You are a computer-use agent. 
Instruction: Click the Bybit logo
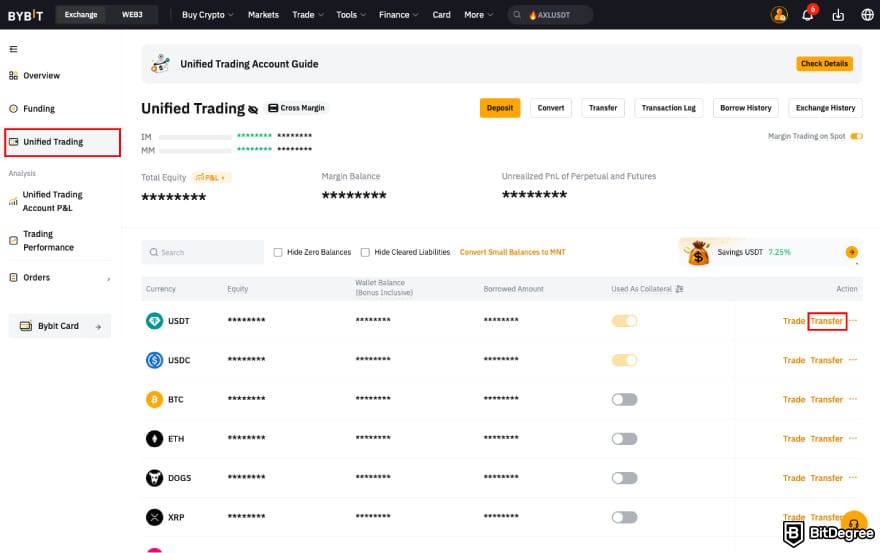pos(25,15)
